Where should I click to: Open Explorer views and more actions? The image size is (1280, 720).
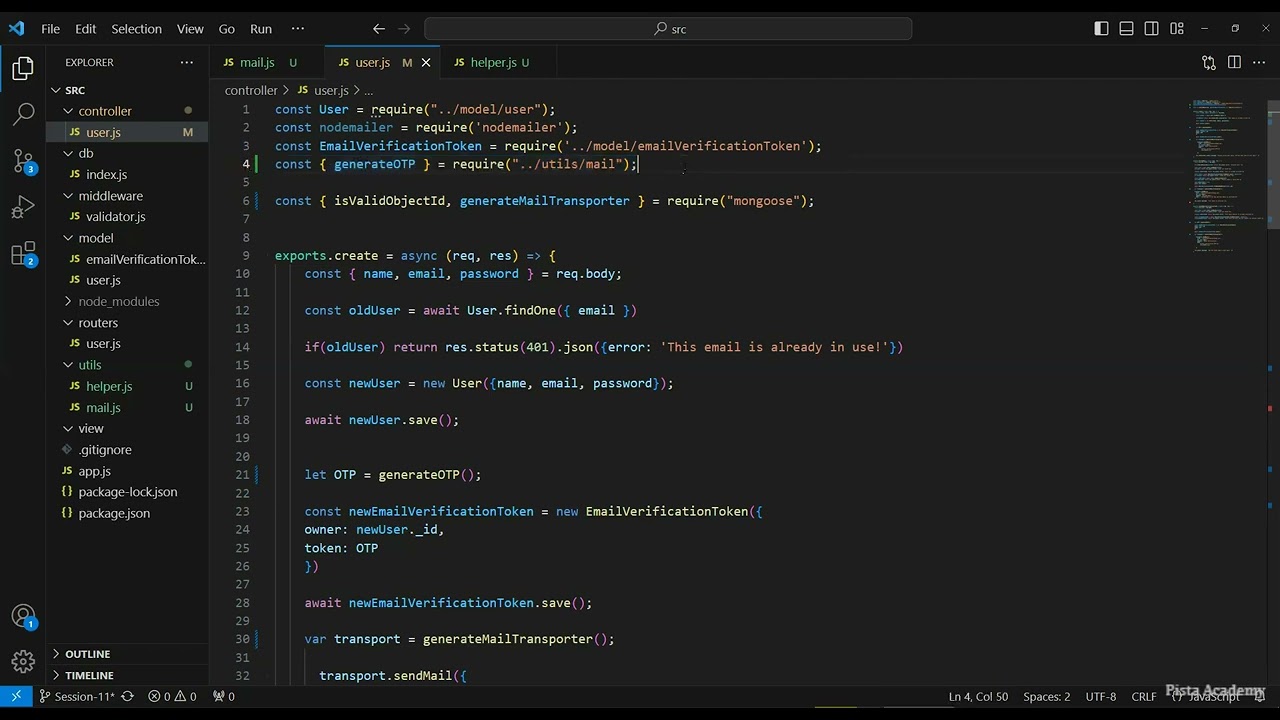click(x=187, y=62)
